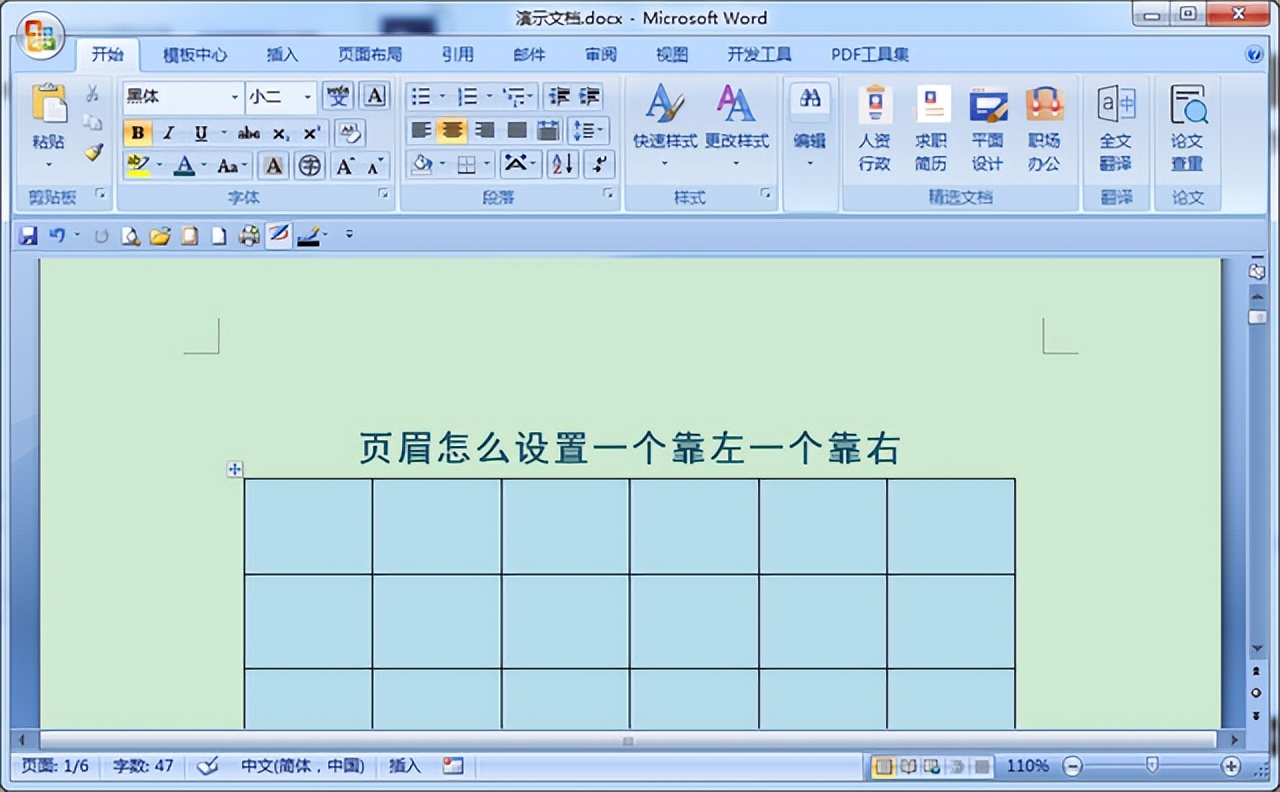Click Open folder icon in quick toolbar

[160, 236]
